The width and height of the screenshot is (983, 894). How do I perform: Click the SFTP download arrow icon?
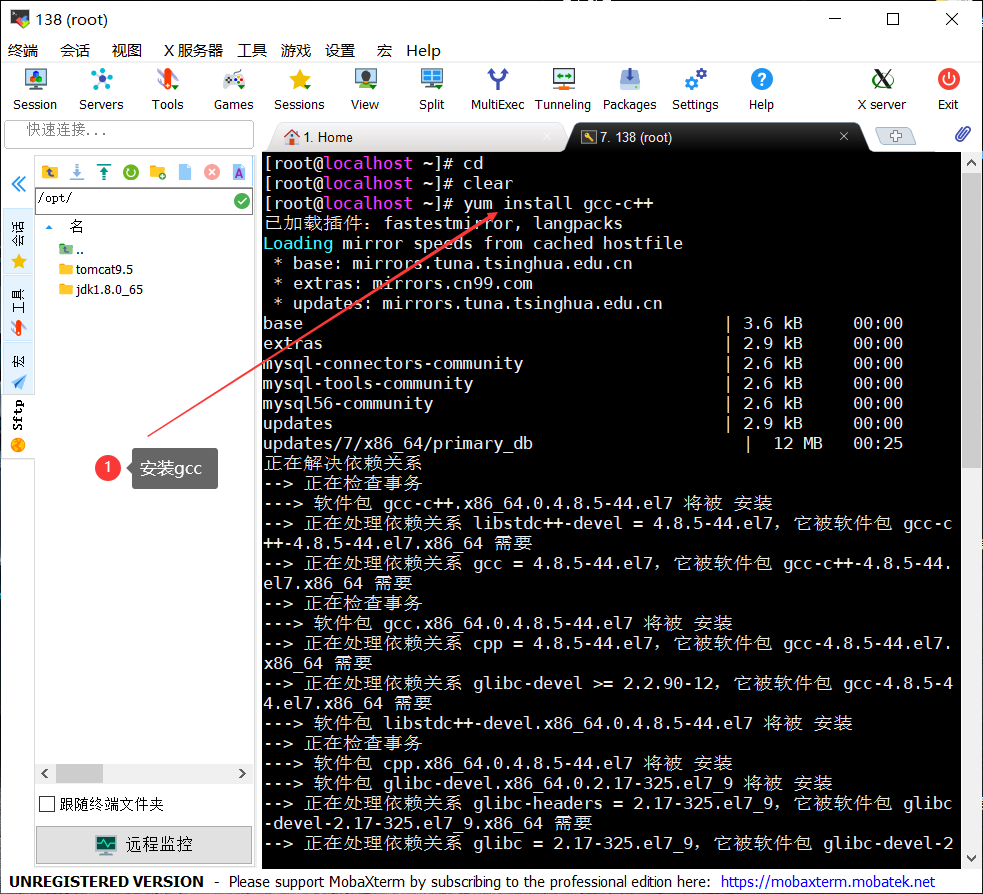click(76, 172)
